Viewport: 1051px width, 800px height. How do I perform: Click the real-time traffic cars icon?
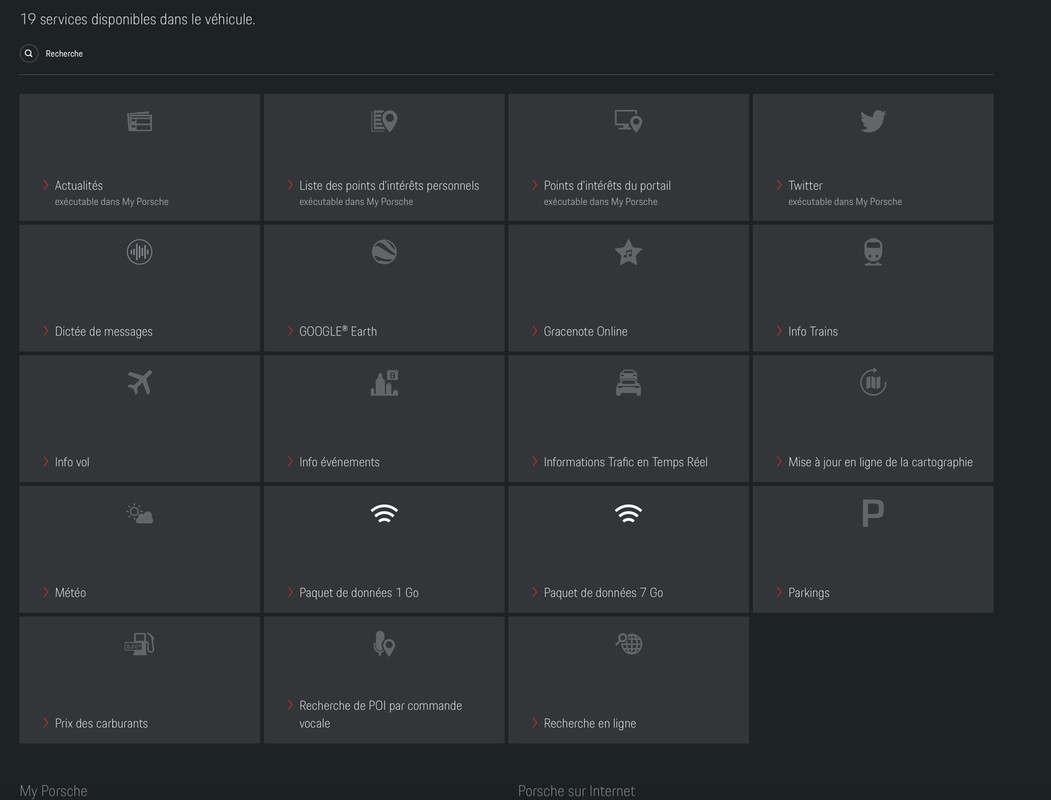[628, 383]
